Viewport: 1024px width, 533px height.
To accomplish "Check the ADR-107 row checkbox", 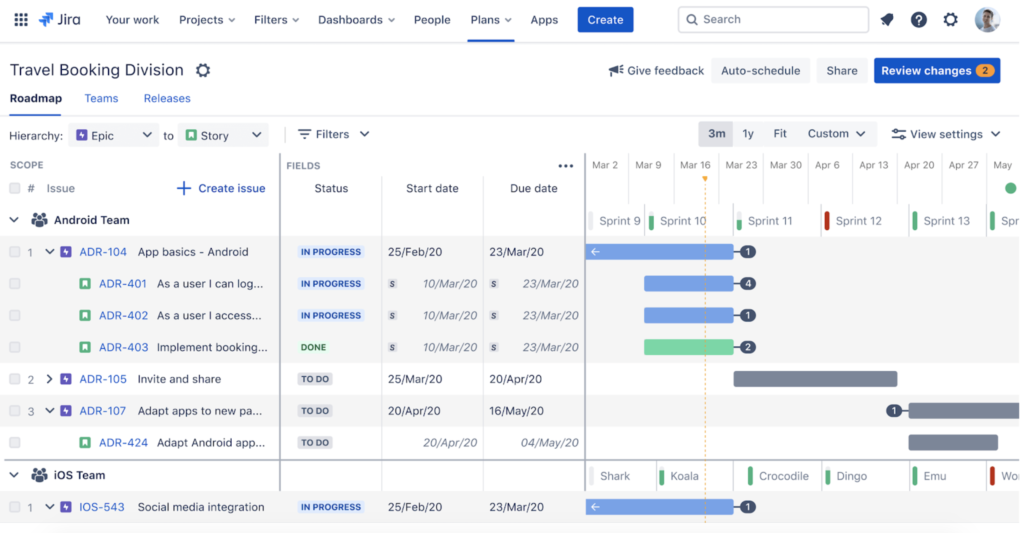I will (14, 411).
